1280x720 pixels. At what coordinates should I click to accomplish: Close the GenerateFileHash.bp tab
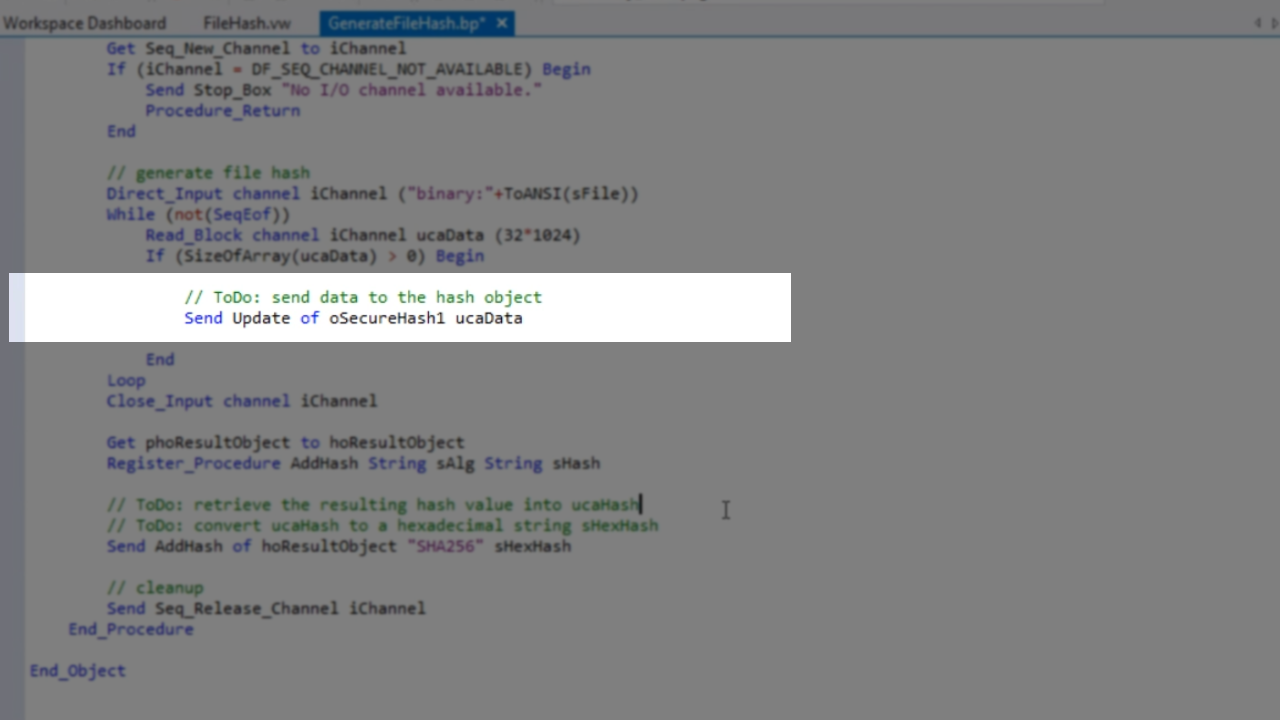[x=502, y=23]
